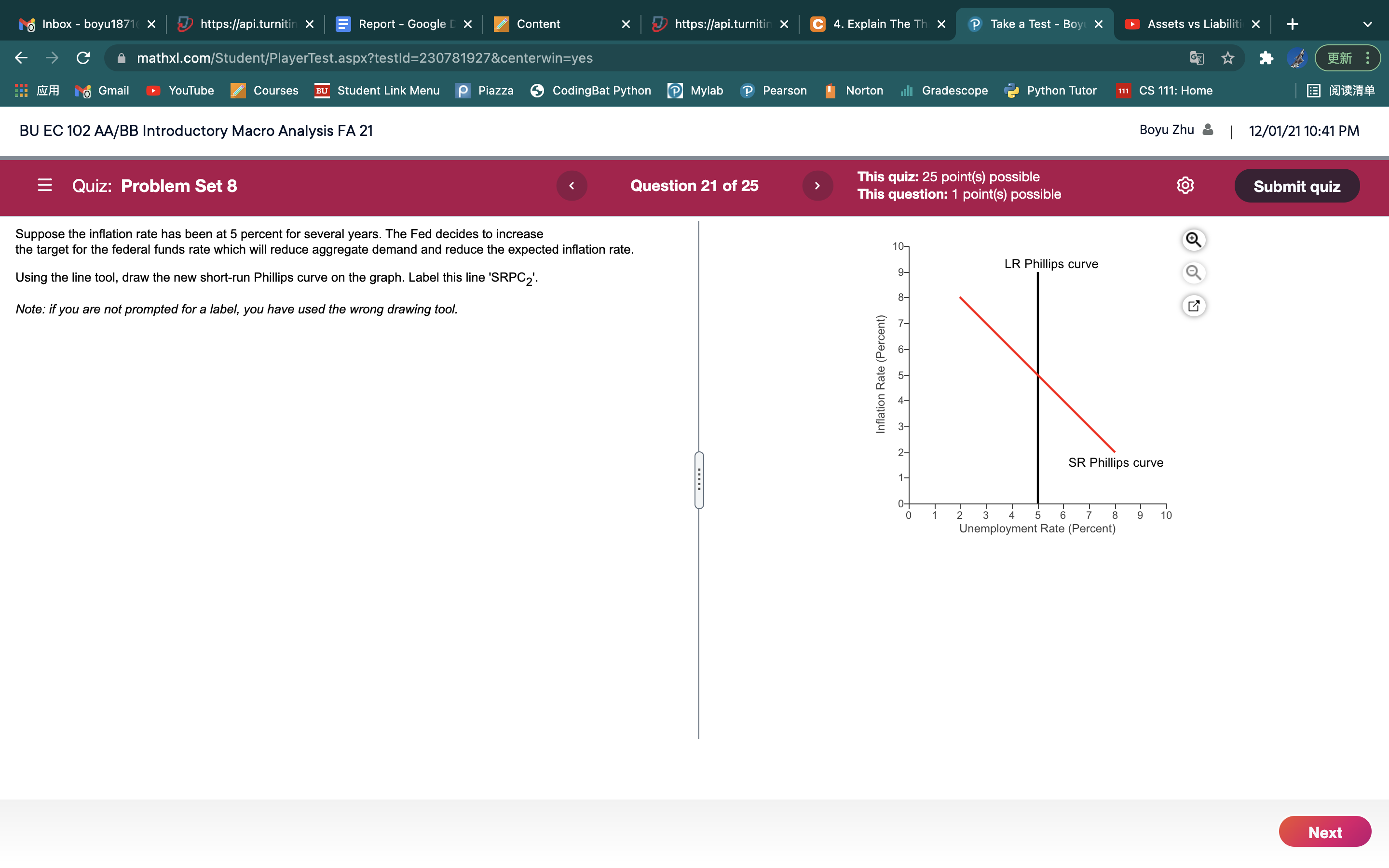Click the Next button
This screenshot has height=868, width=1389.
click(1324, 831)
